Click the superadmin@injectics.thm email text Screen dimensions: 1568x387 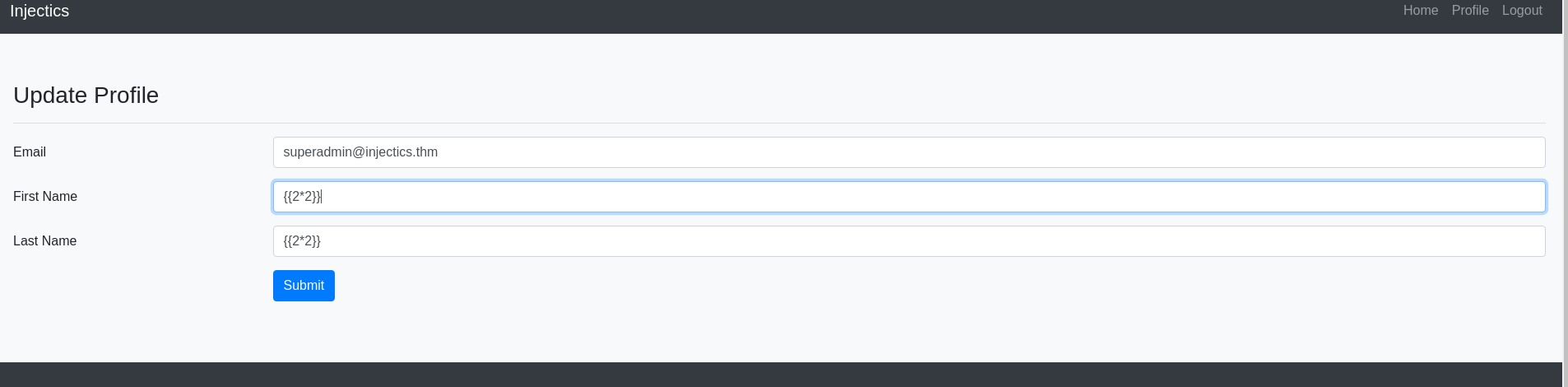(360, 152)
